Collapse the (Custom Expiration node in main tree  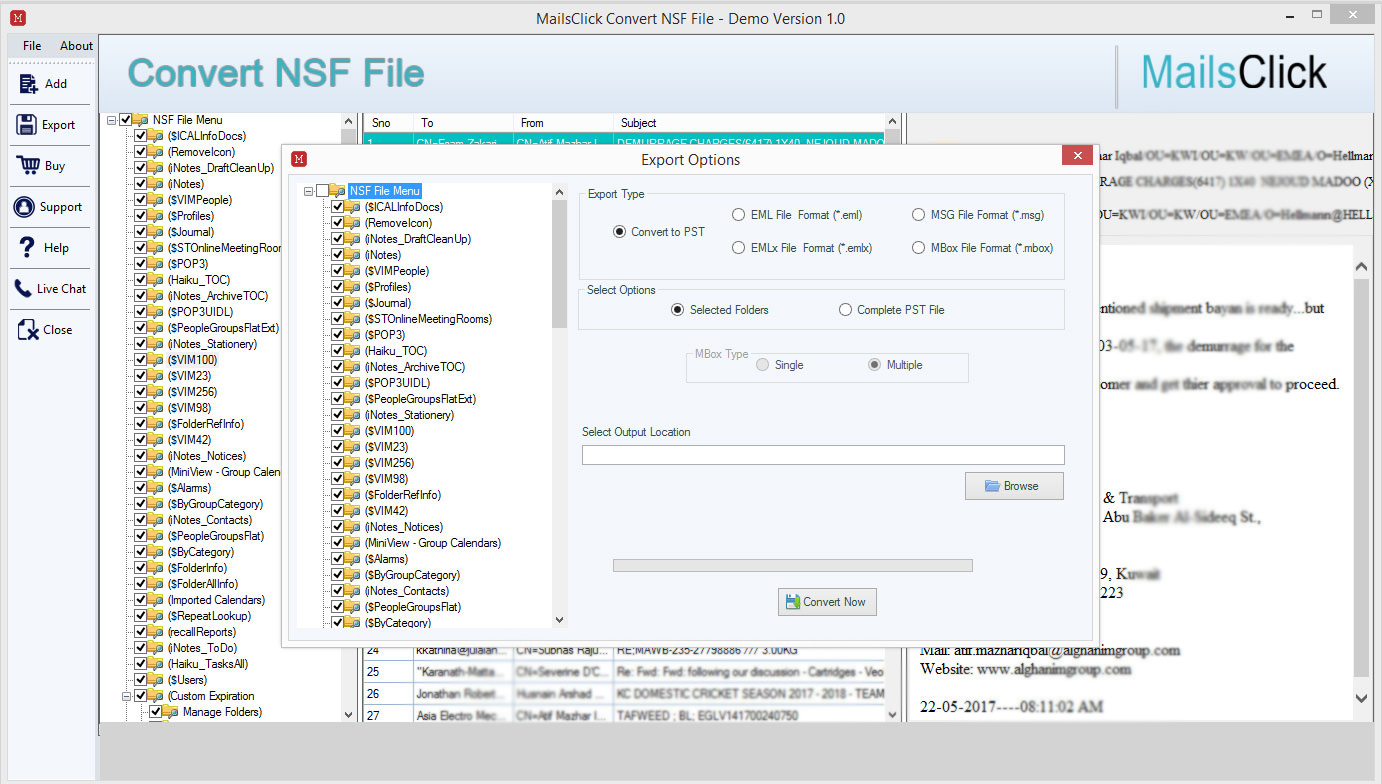[127, 696]
